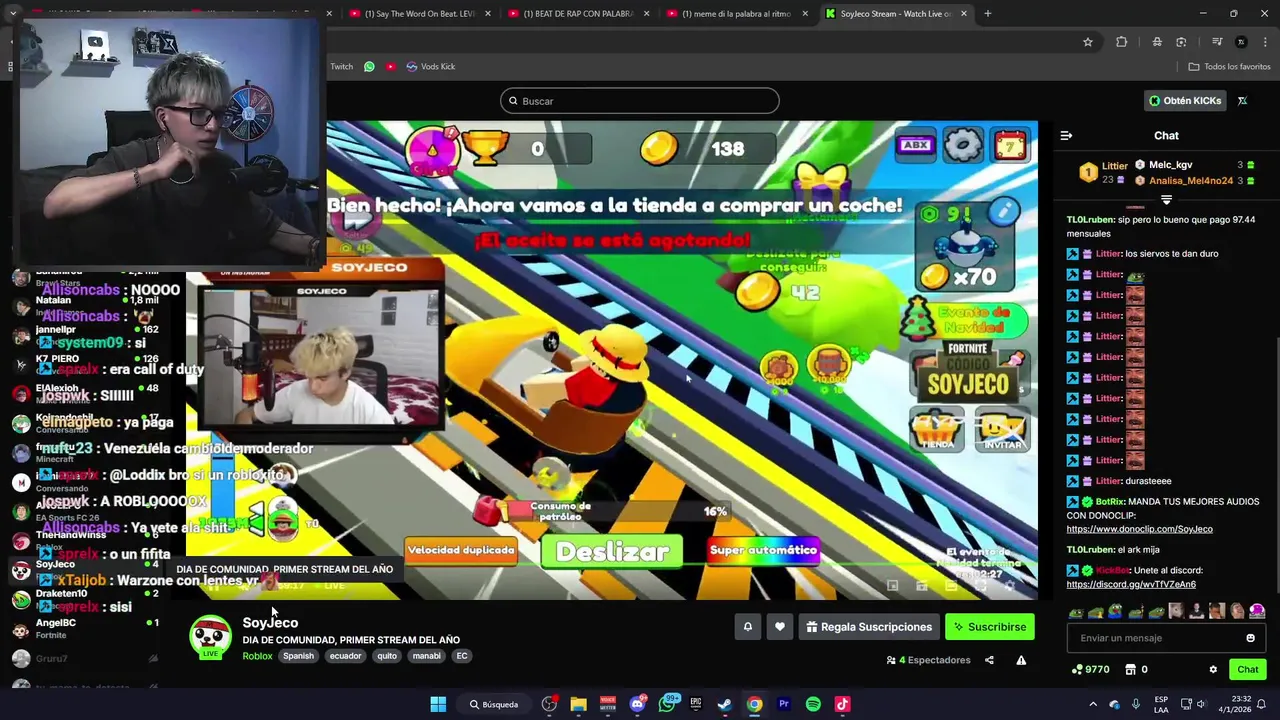1280x720 pixels.
Task: Click the manabi tag
Action: (426, 656)
